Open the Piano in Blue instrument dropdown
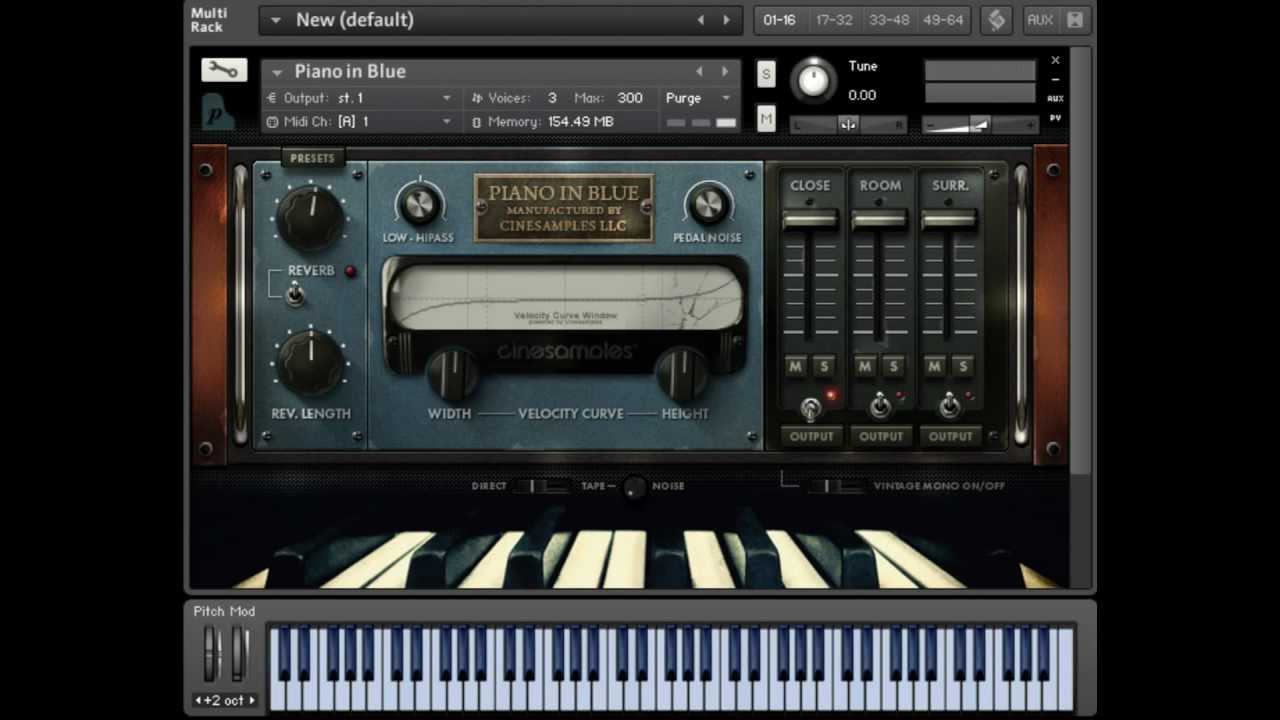 [278, 72]
